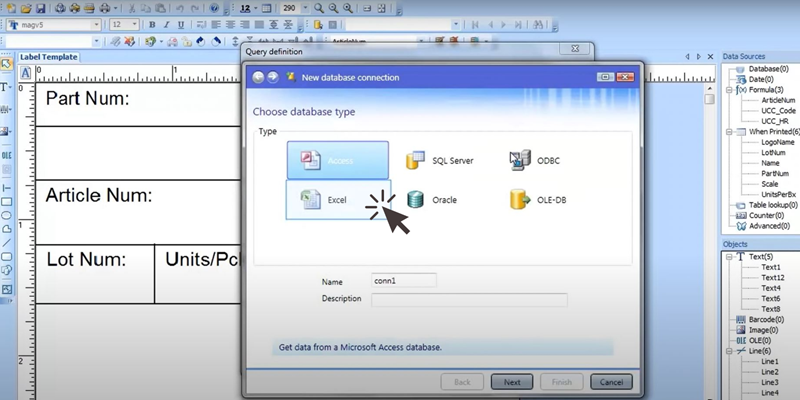The width and height of the screenshot is (800, 400).
Task: Select Date(0) in Data Sources
Action: point(761,80)
